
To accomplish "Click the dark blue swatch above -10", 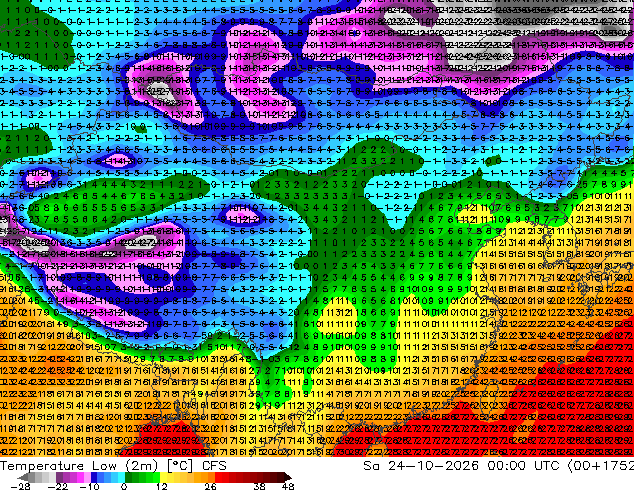I will point(94,477).
